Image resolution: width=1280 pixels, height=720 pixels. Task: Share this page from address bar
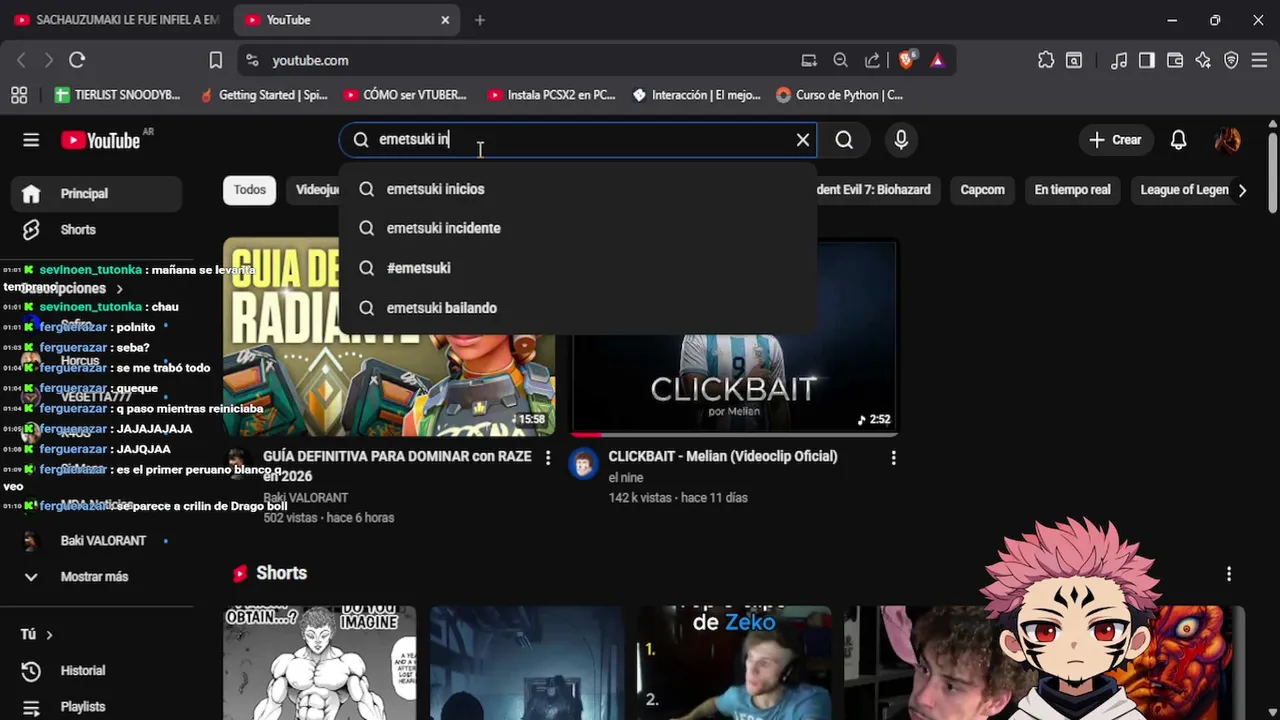pyautogui.click(x=872, y=60)
